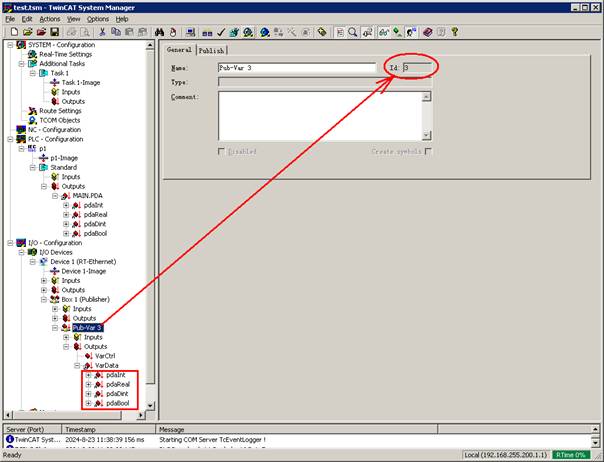Click the tree panel scroll down arrow
Image resolution: width=604 pixels, height=462 pixels.
click(151, 412)
